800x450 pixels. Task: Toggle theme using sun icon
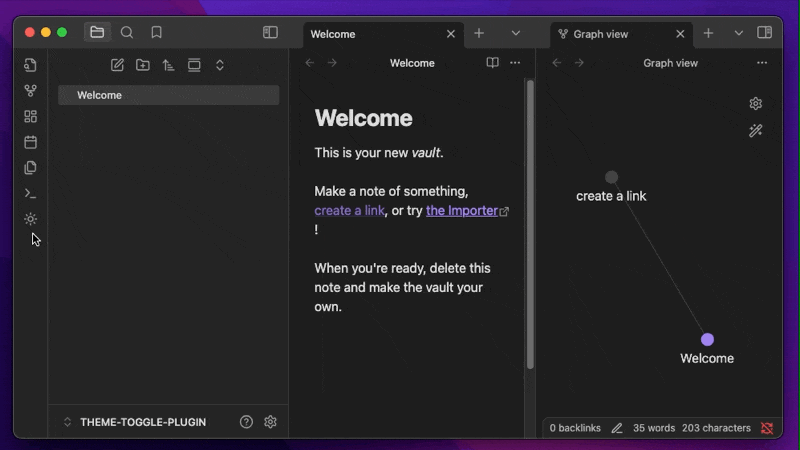click(x=31, y=219)
